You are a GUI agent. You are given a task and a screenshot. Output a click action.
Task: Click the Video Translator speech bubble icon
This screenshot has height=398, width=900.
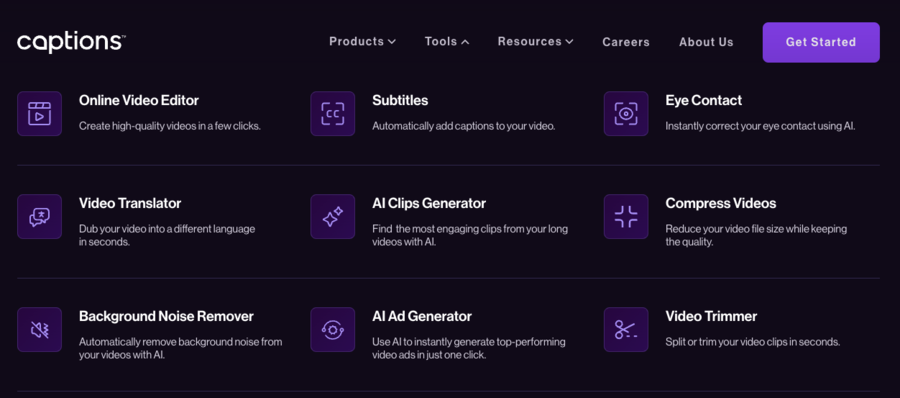40,217
